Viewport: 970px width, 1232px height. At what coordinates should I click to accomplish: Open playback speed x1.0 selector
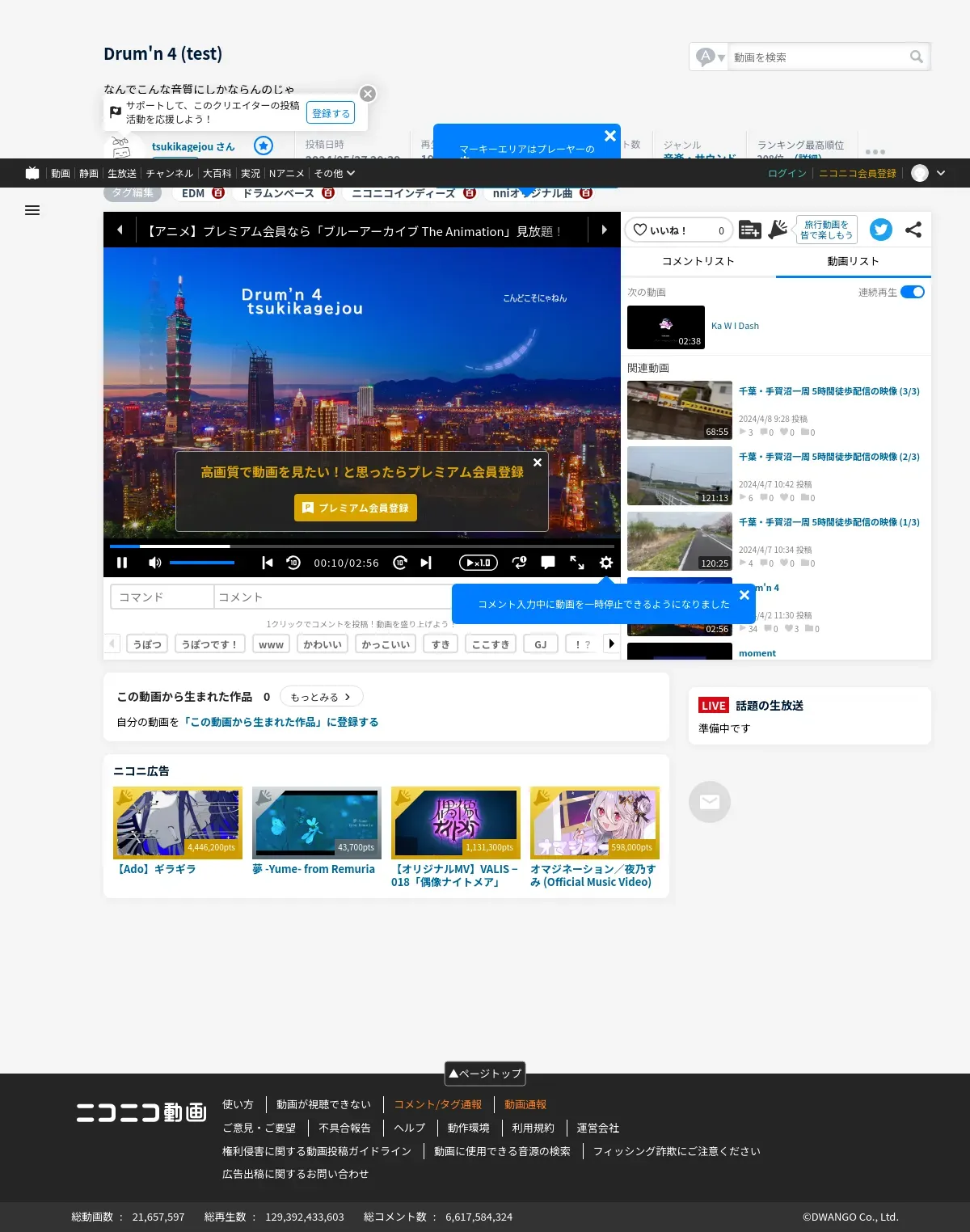[479, 563]
